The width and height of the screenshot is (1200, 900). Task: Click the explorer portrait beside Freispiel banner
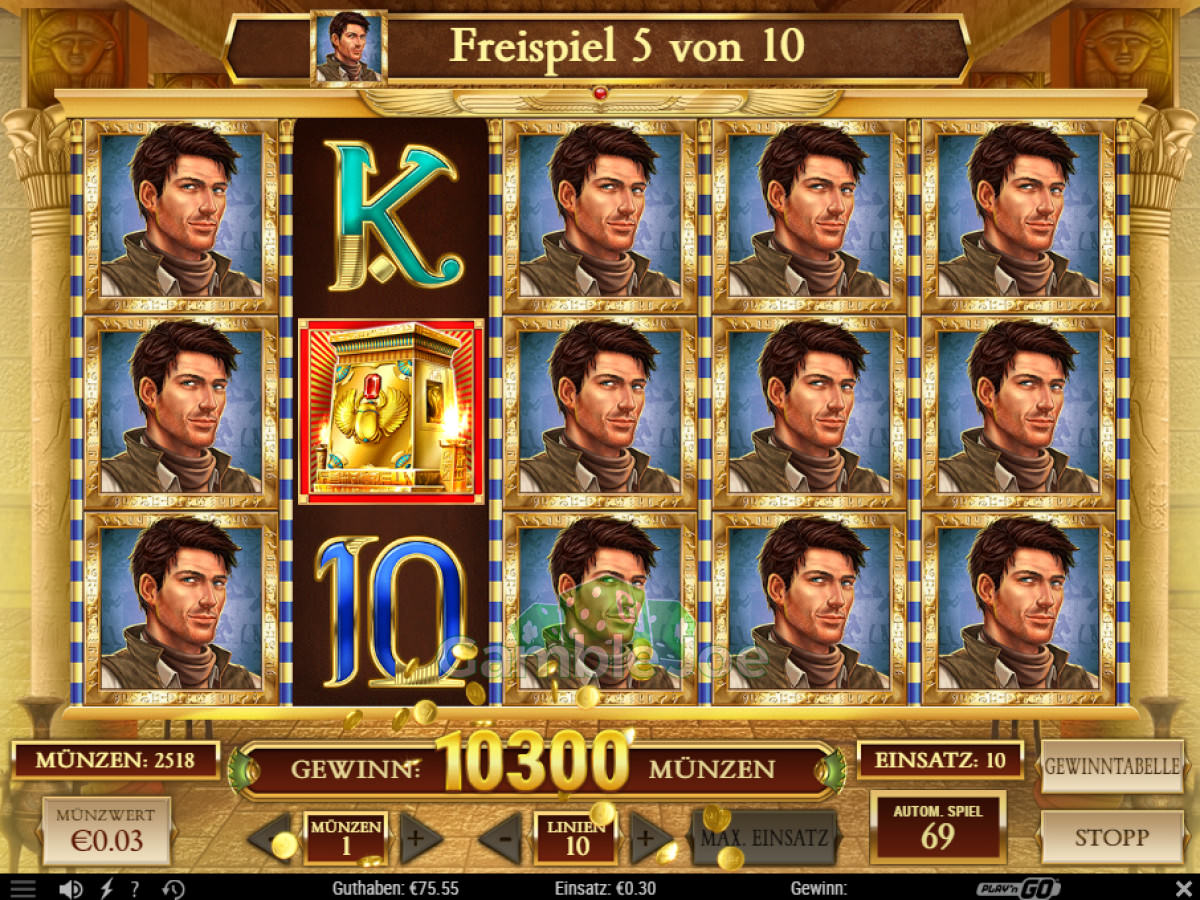(x=349, y=48)
